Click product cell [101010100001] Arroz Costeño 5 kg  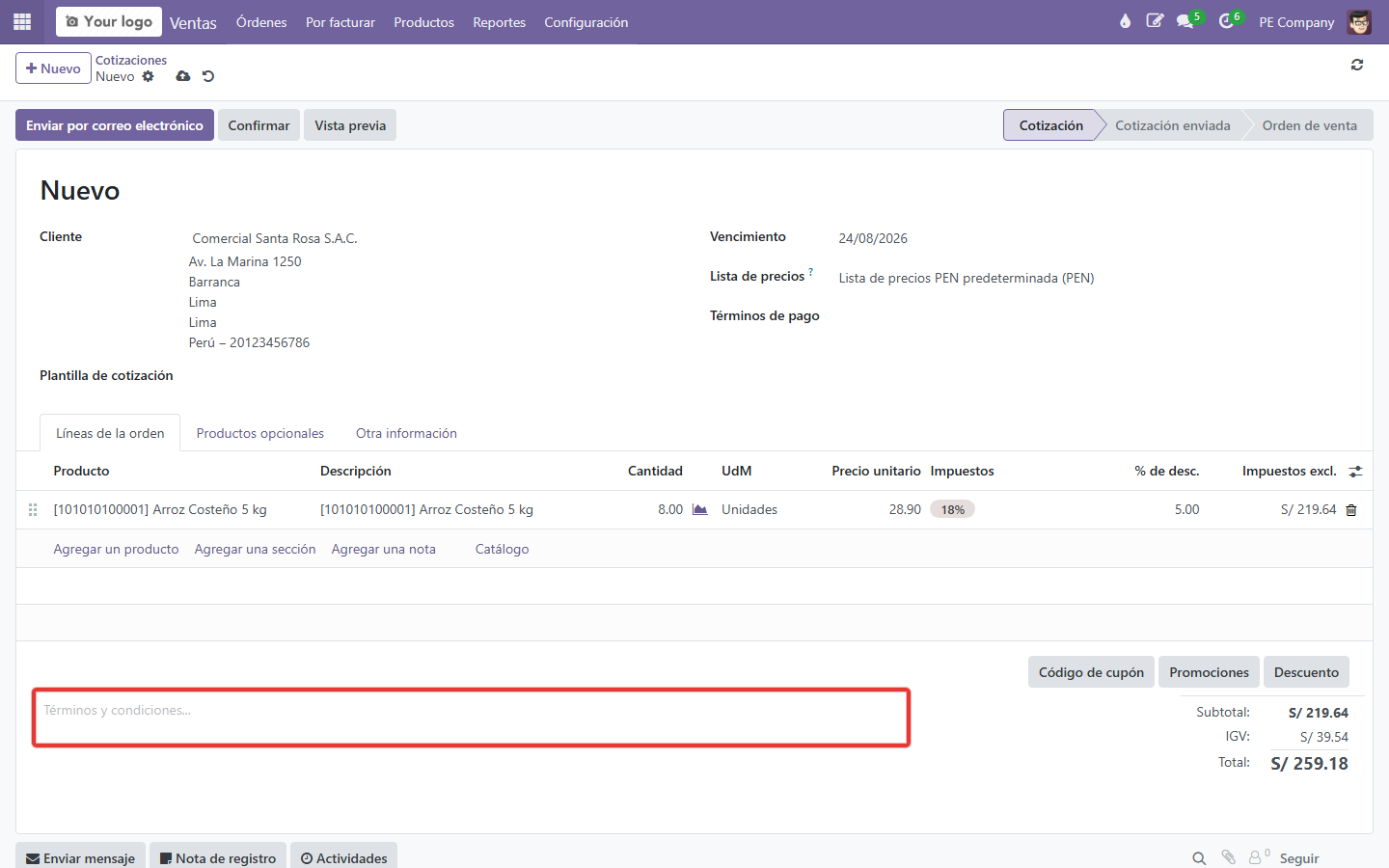[160, 509]
